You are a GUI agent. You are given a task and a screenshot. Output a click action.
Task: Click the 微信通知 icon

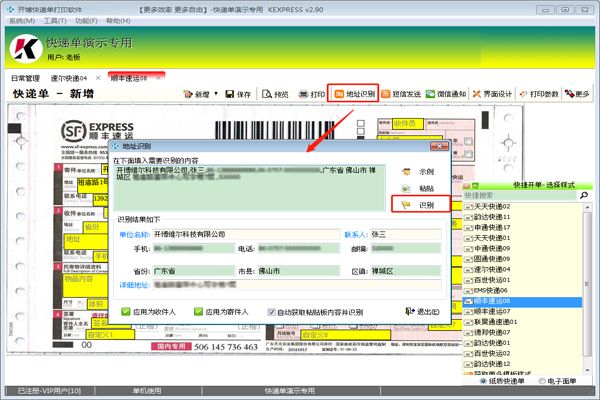(430, 94)
